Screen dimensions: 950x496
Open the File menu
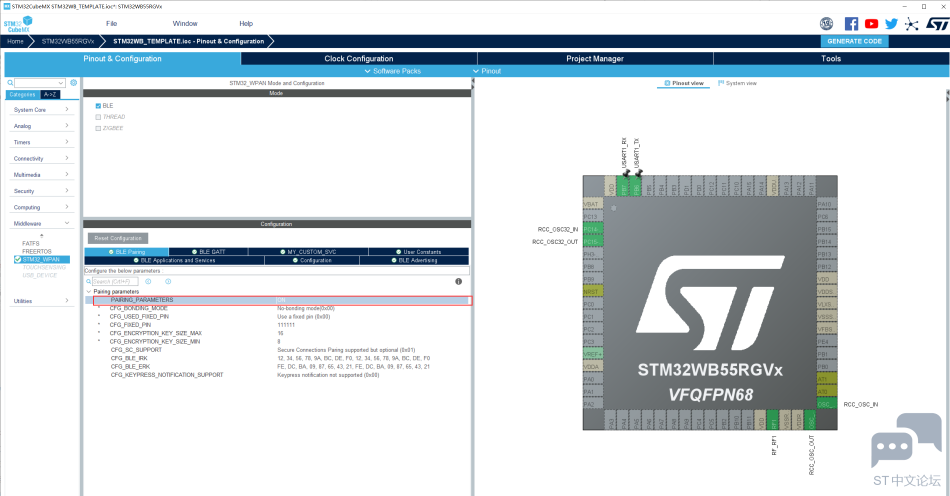(111, 24)
